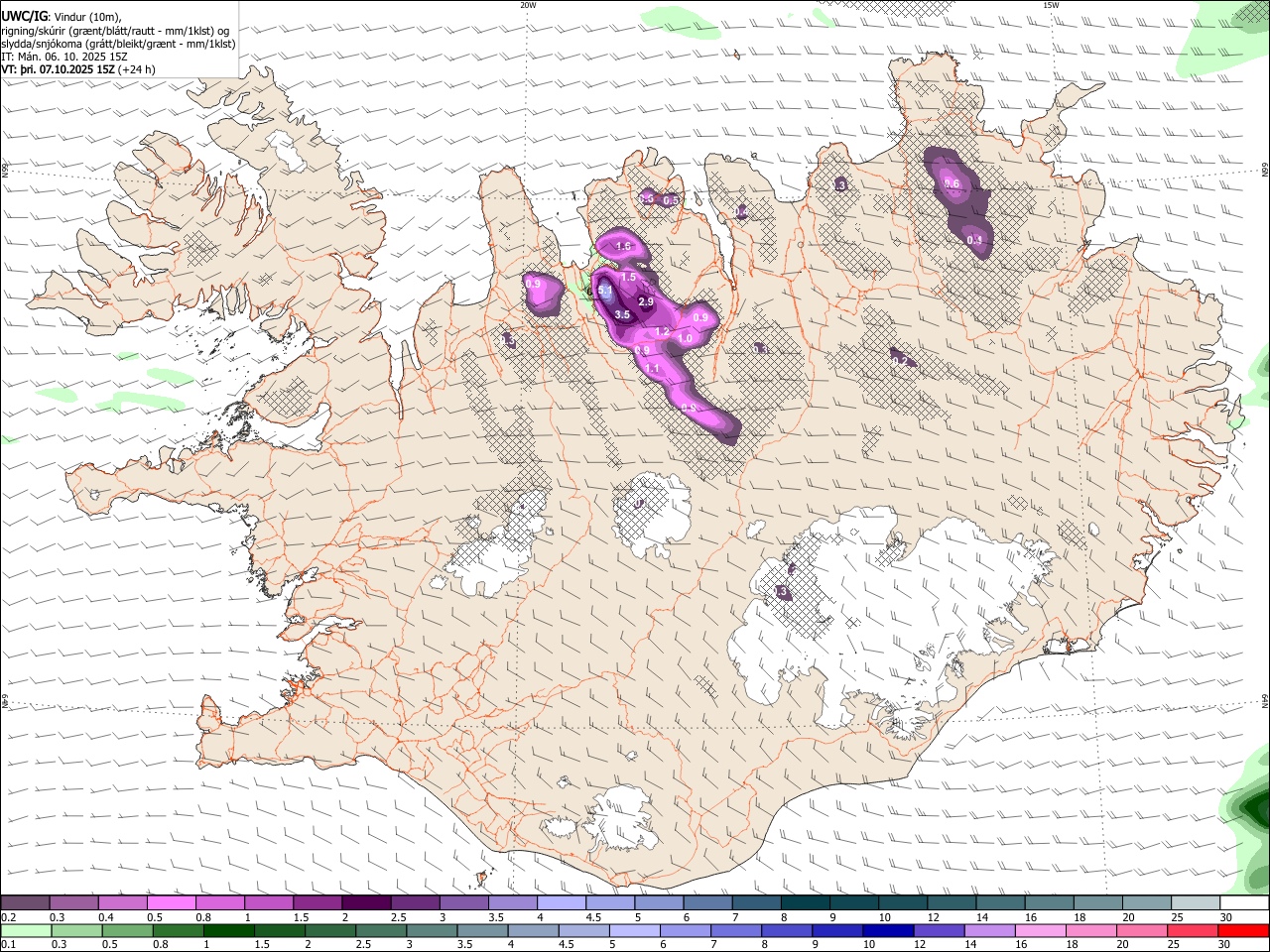Click the 15W longitude label
This screenshot has height=952, width=1270.
click(1051, 4)
